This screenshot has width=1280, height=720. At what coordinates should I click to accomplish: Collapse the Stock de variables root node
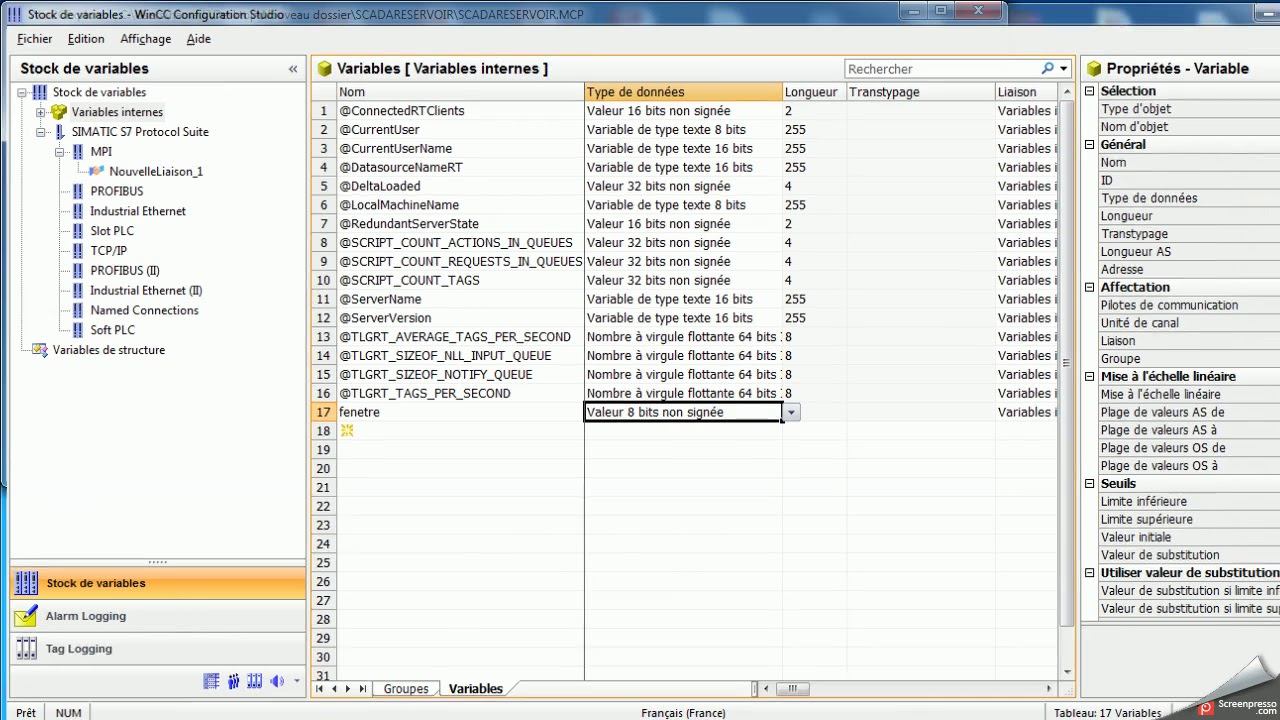pos(22,92)
